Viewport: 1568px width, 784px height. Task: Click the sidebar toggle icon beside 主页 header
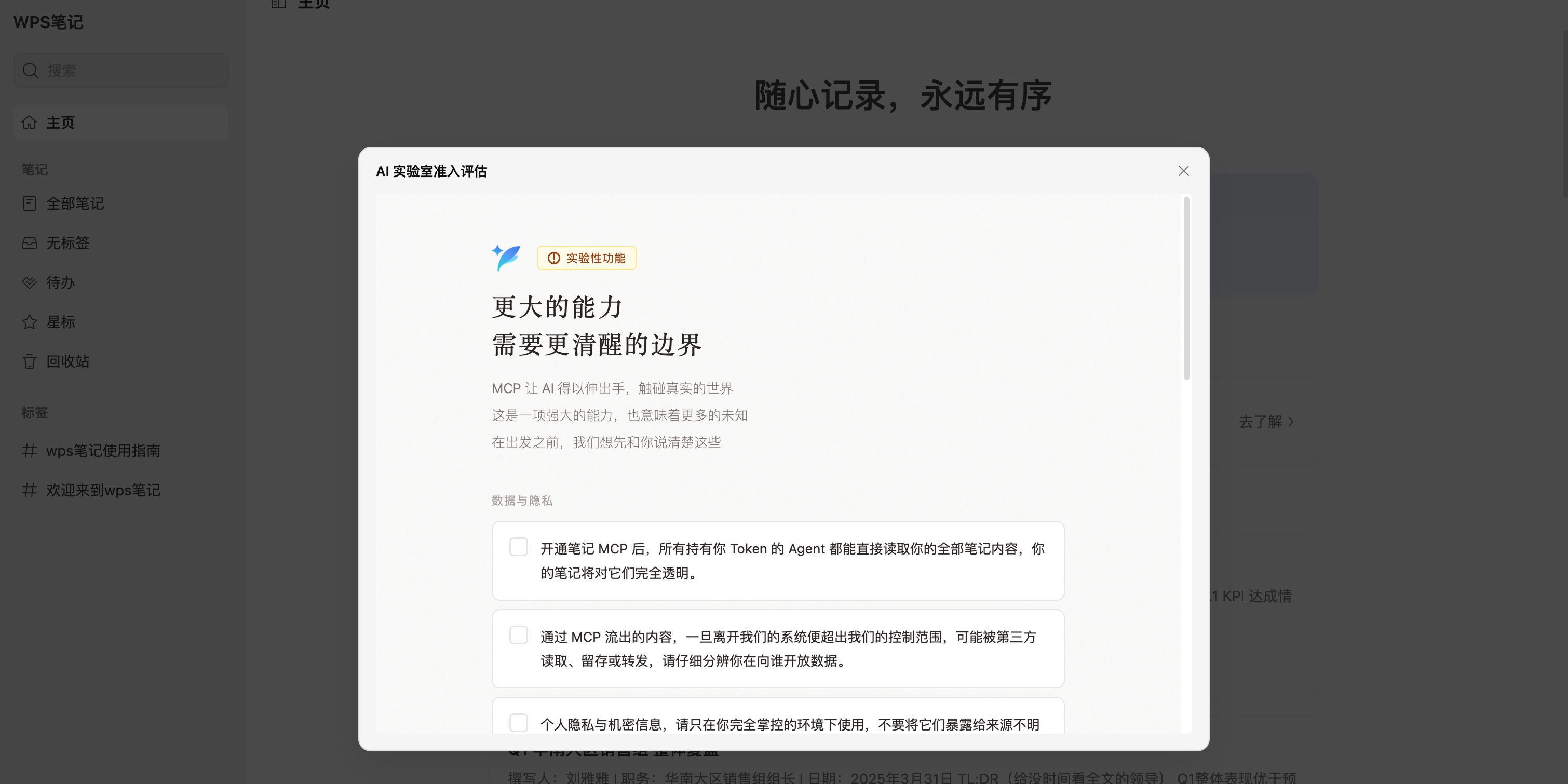pos(278,4)
